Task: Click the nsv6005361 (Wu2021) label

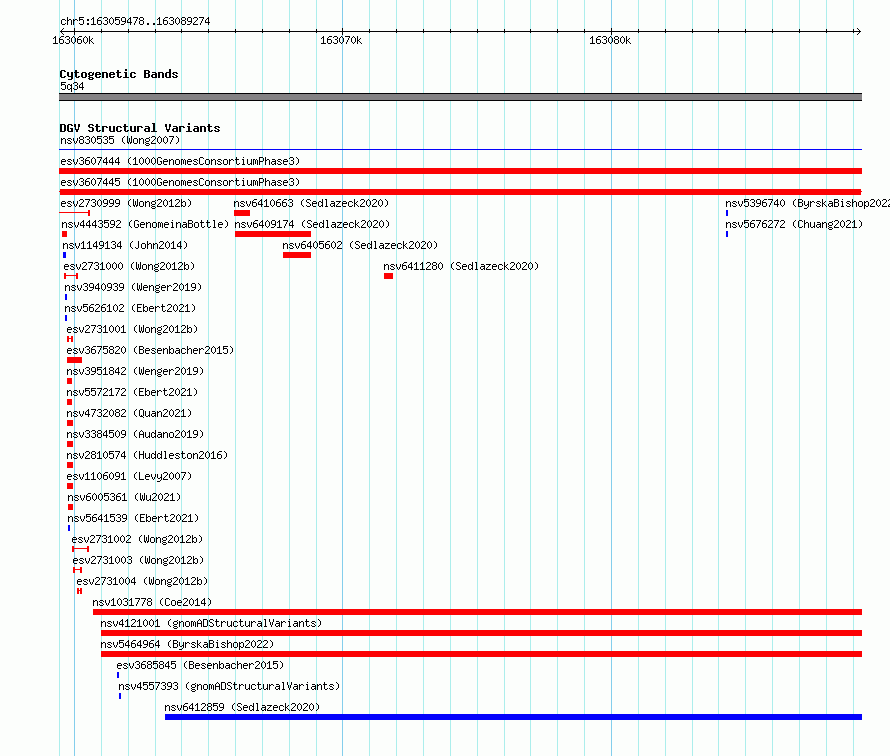Action: pyautogui.click(x=124, y=497)
